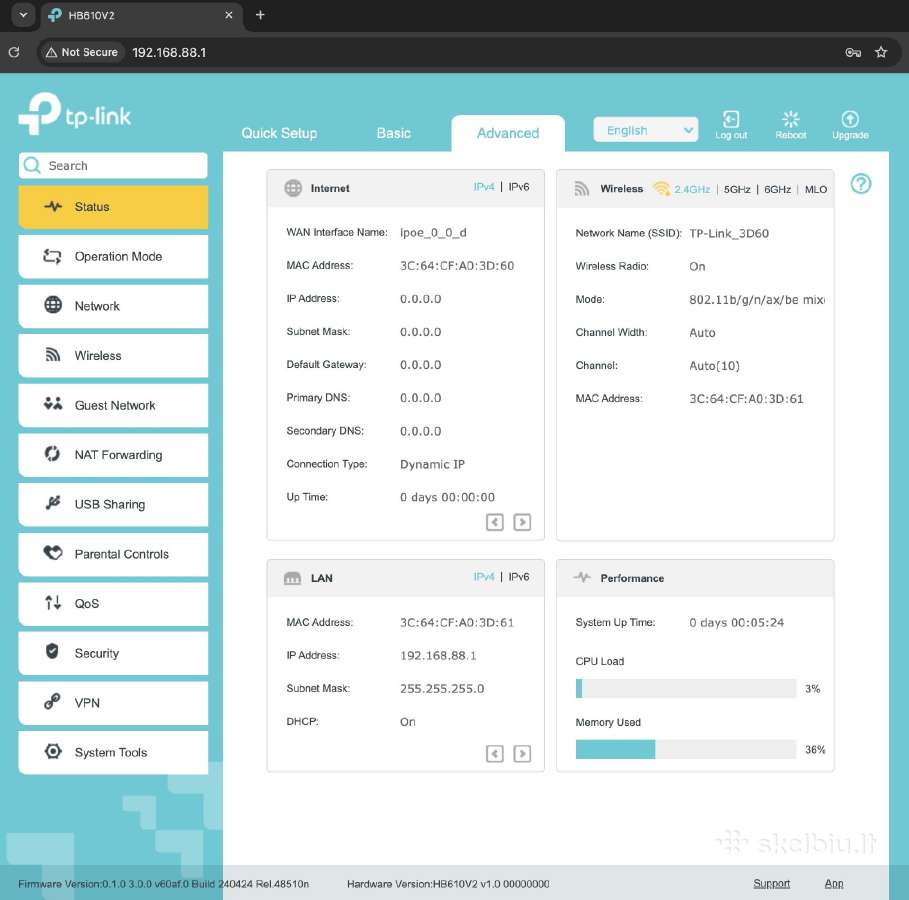Open browser password key icon
Viewport: 909px width, 900px height.
pos(853,52)
